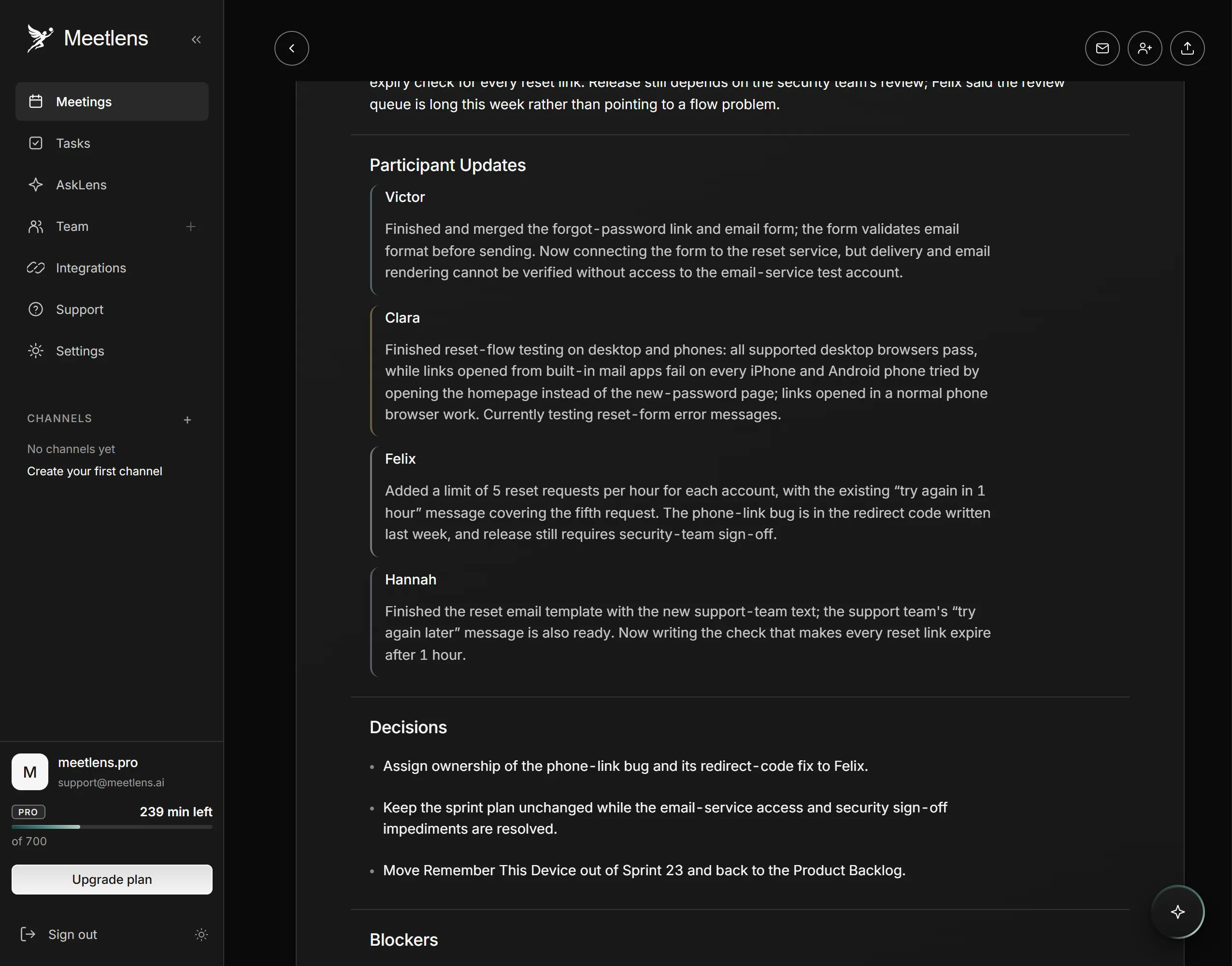The height and width of the screenshot is (966, 1232).
Task: Open the floating AskLens sparkle button
Action: click(x=1178, y=912)
